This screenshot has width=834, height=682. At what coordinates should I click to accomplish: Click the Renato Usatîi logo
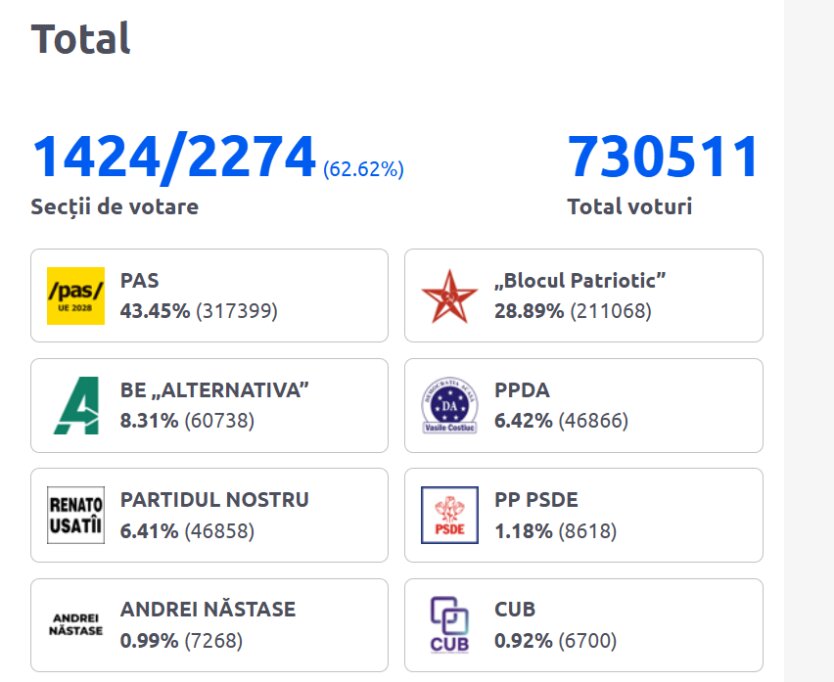(x=76, y=515)
